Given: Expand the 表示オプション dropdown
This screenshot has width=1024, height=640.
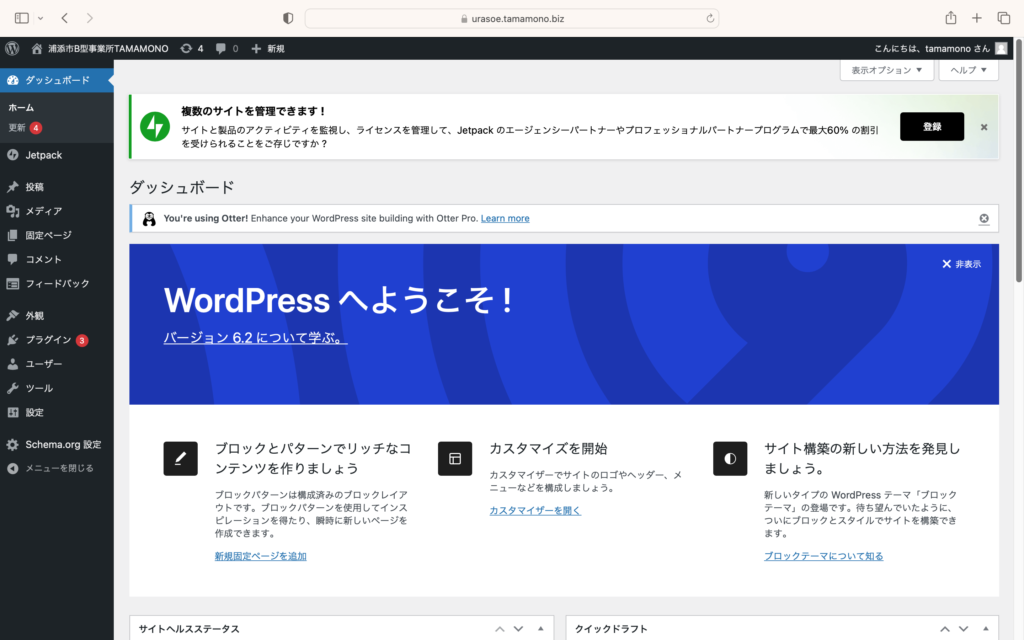Looking at the screenshot, I should point(887,70).
